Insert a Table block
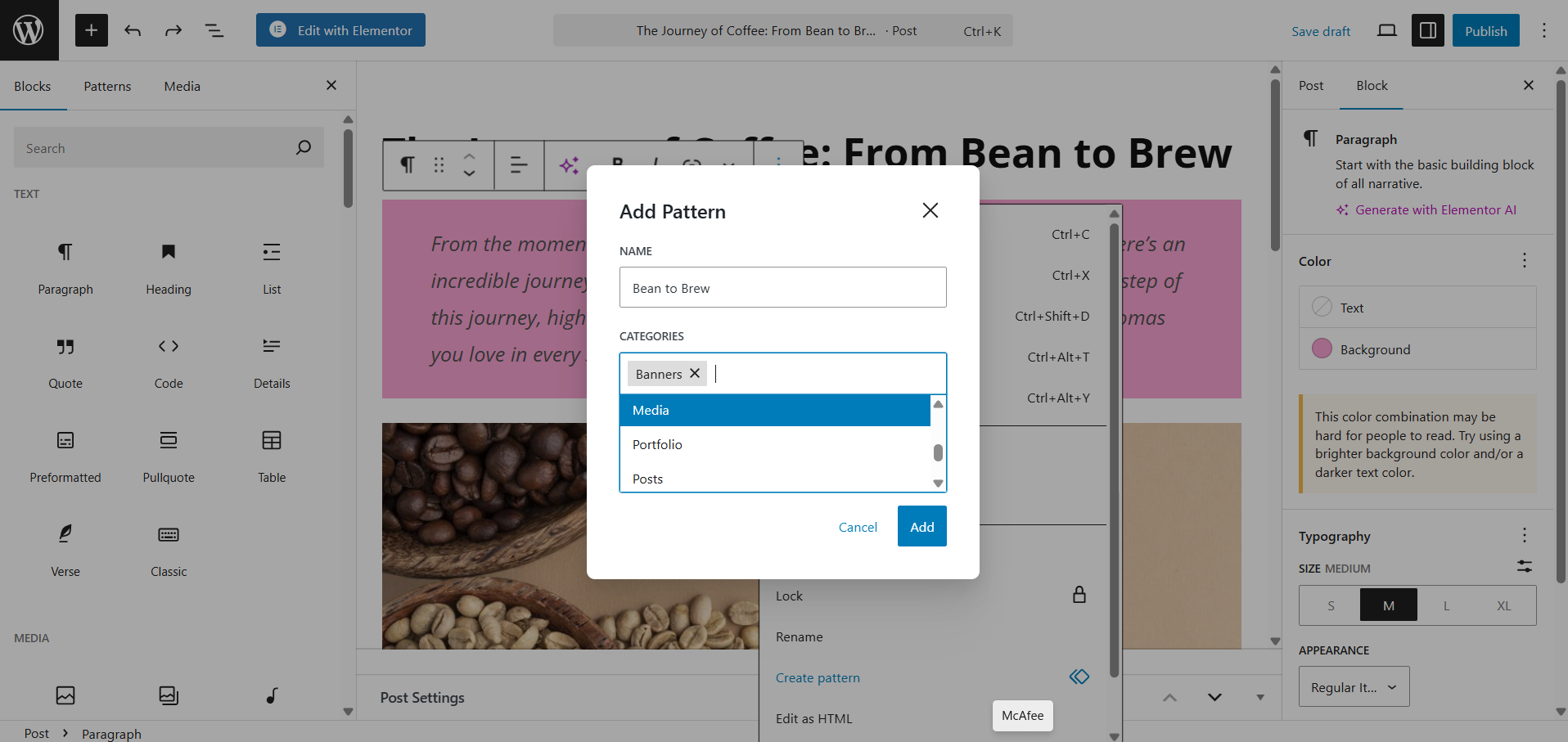 tap(272, 456)
